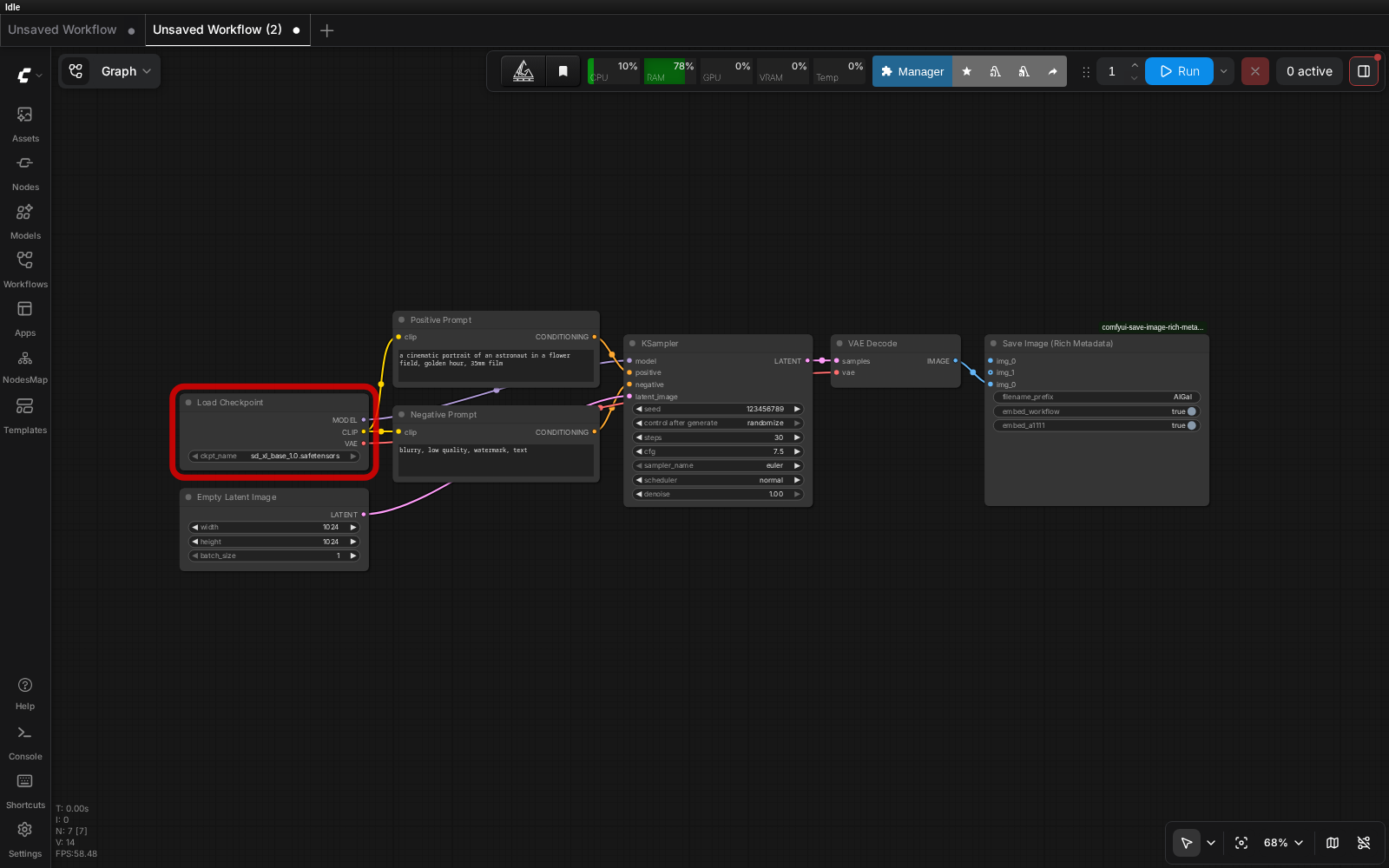Open the 68% zoom level dropdown
This screenshot has width=1389, height=868.
[1283, 843]
